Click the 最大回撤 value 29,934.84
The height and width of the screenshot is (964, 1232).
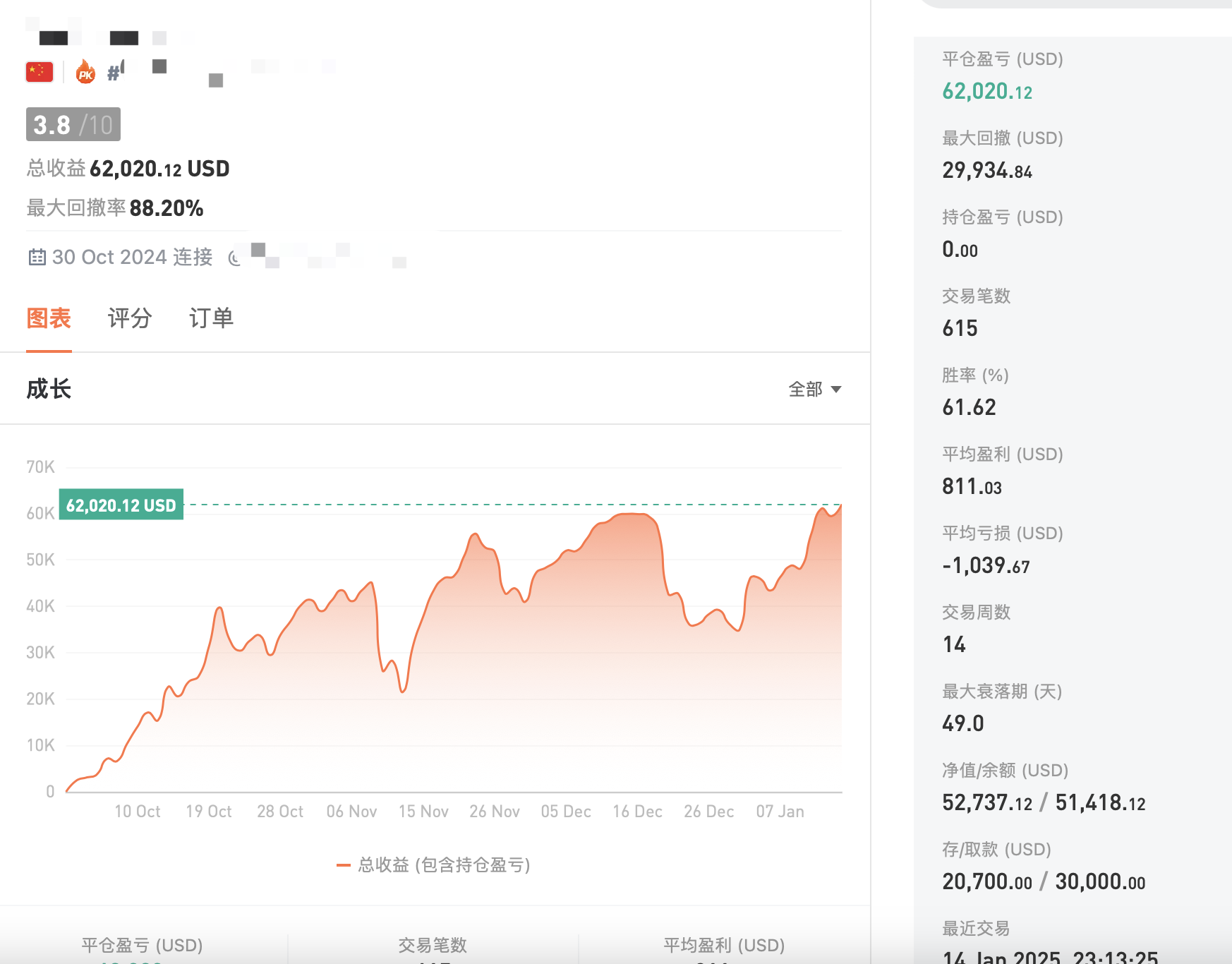(987, 170)
